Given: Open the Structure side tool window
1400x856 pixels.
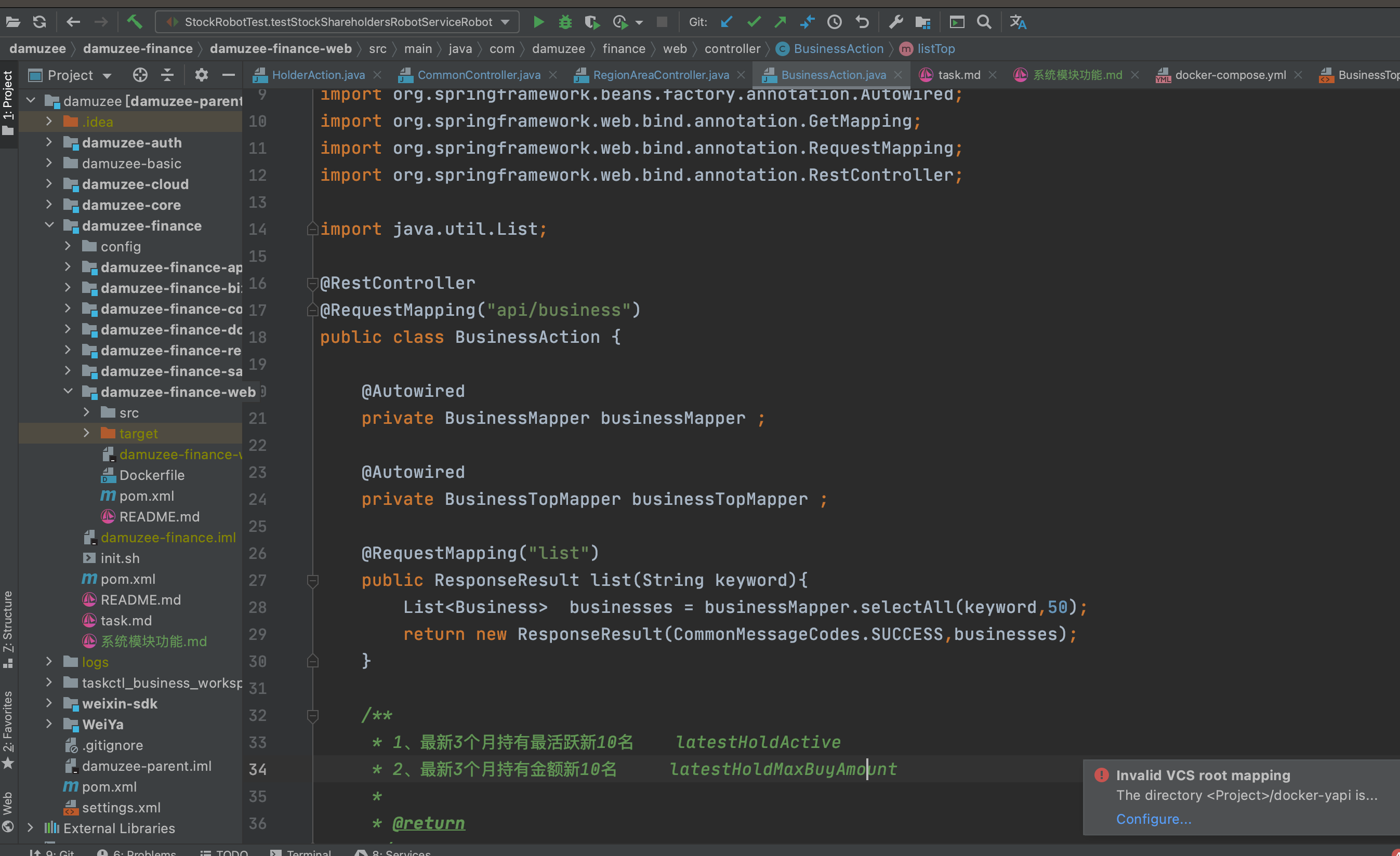Looking at the screenshot, I should coord(8,629).
